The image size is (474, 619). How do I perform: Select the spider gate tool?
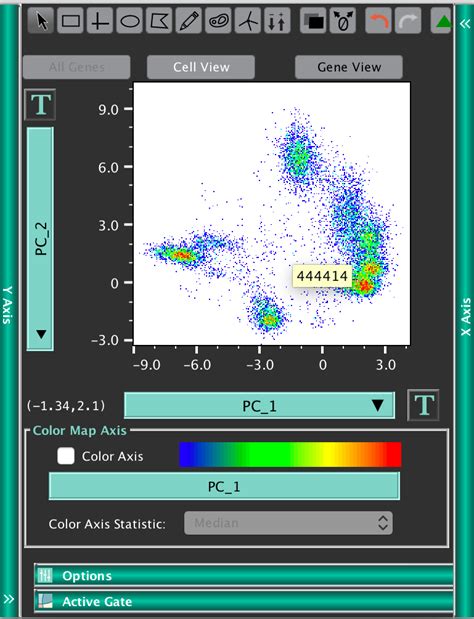point(248,21)
